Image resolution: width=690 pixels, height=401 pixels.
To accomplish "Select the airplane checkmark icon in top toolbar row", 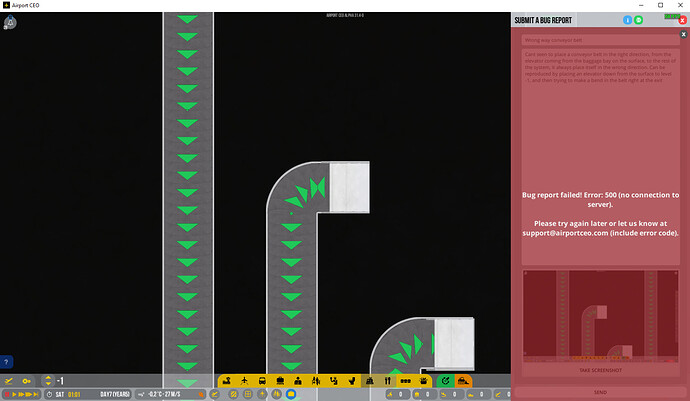I will click(x=8, y=381).
